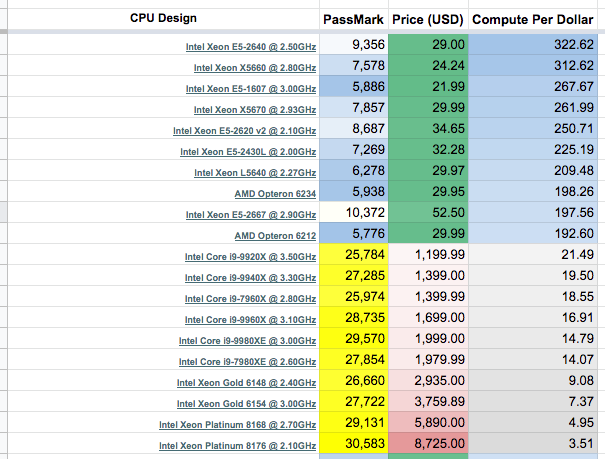Select the CPU Design column header

pyautogui.click(x=163, y=19)
